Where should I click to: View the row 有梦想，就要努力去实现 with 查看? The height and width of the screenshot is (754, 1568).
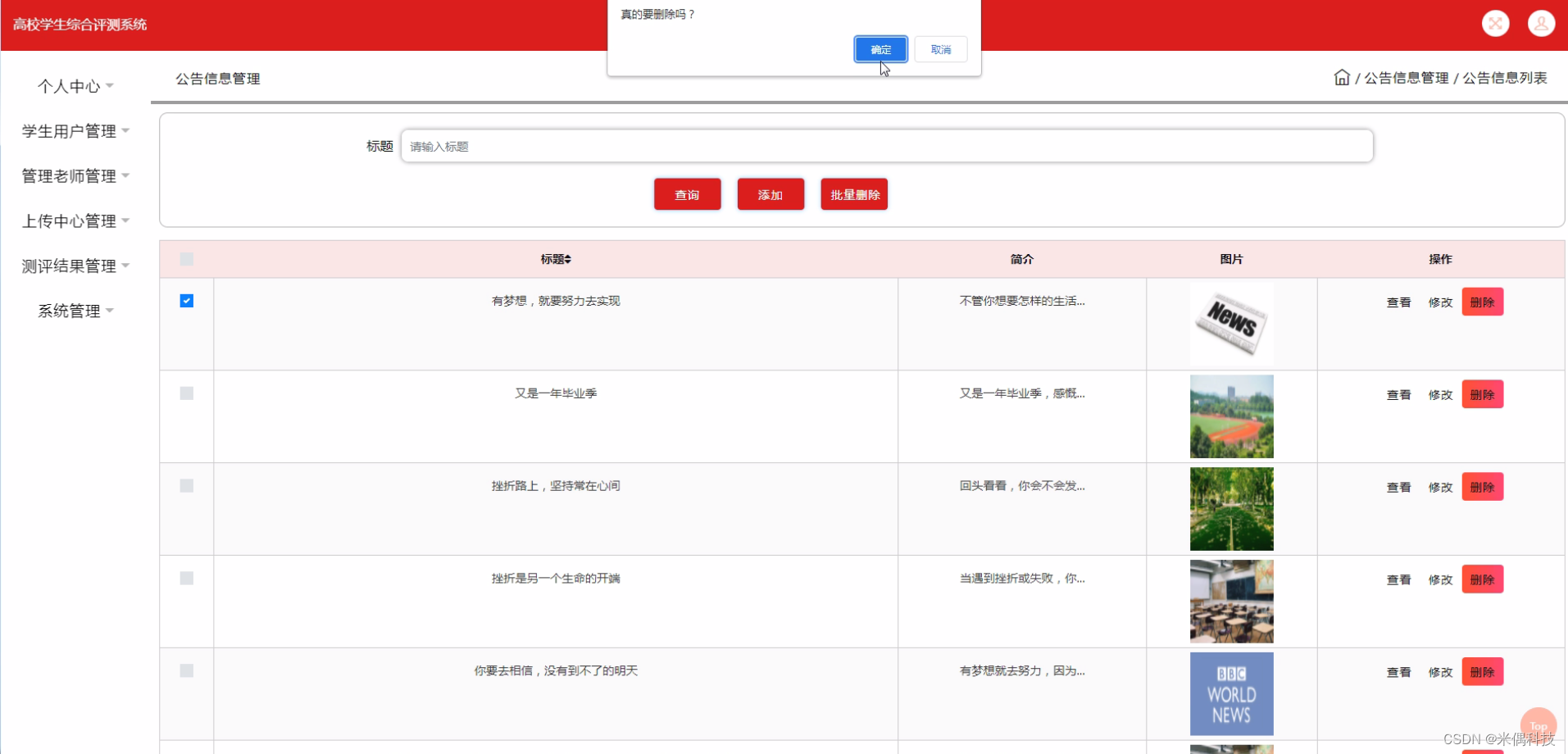tap(1398, 302)
